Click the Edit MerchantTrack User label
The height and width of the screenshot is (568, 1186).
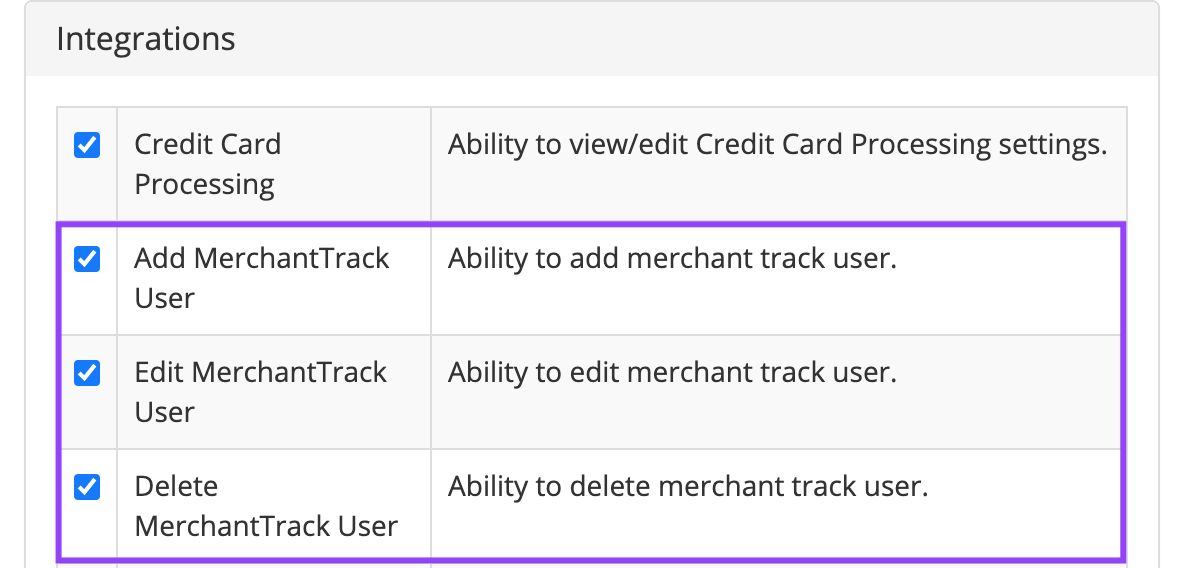(260, 392)
